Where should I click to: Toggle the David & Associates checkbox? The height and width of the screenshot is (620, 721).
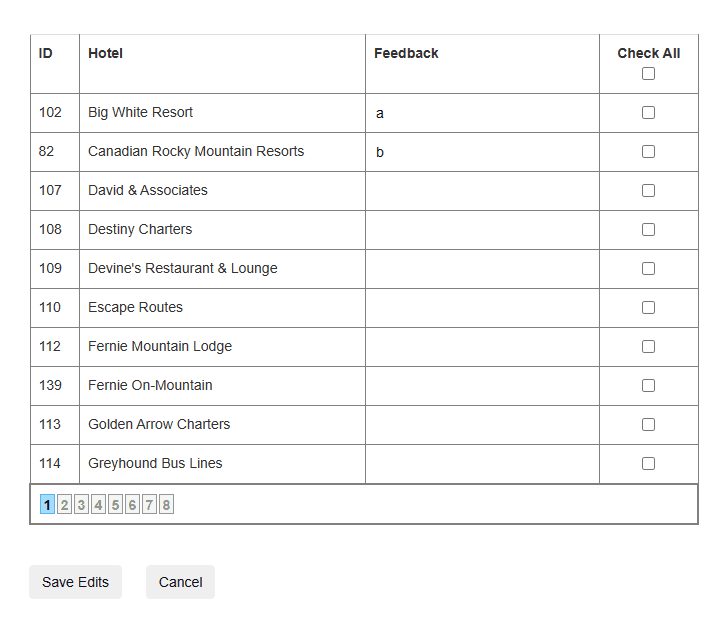[648, 191]
